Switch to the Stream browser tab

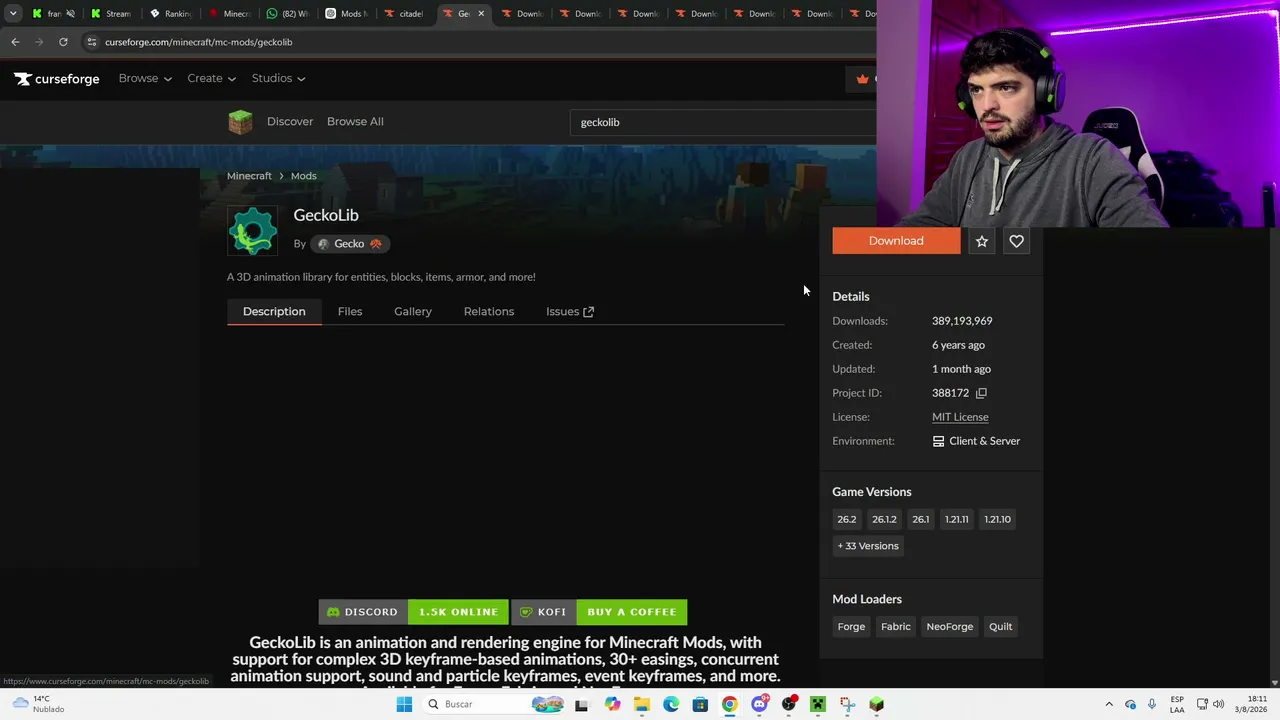point(111,14)
